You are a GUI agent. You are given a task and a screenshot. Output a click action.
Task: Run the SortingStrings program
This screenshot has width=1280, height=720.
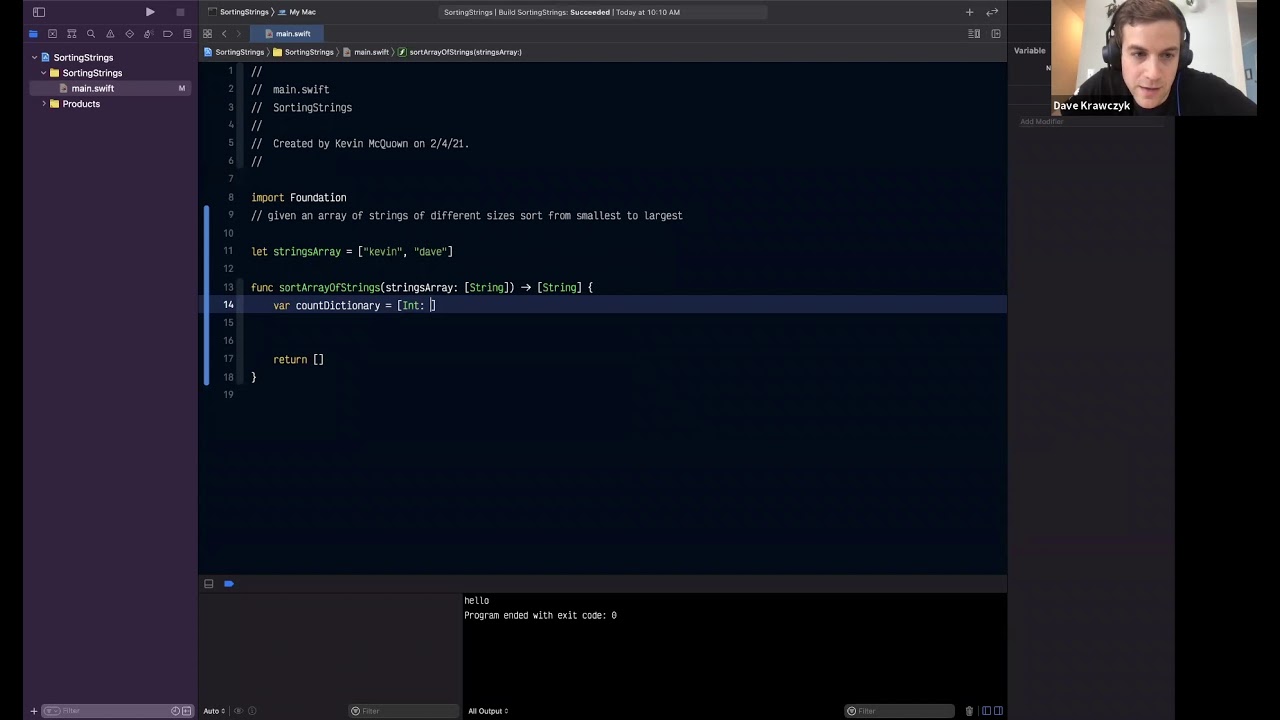(150, 12)
